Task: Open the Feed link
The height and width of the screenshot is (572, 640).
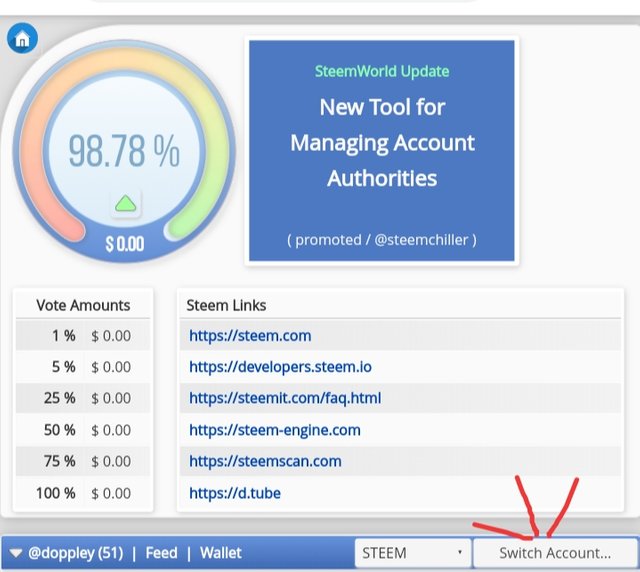Action: (x=162, y=553)
